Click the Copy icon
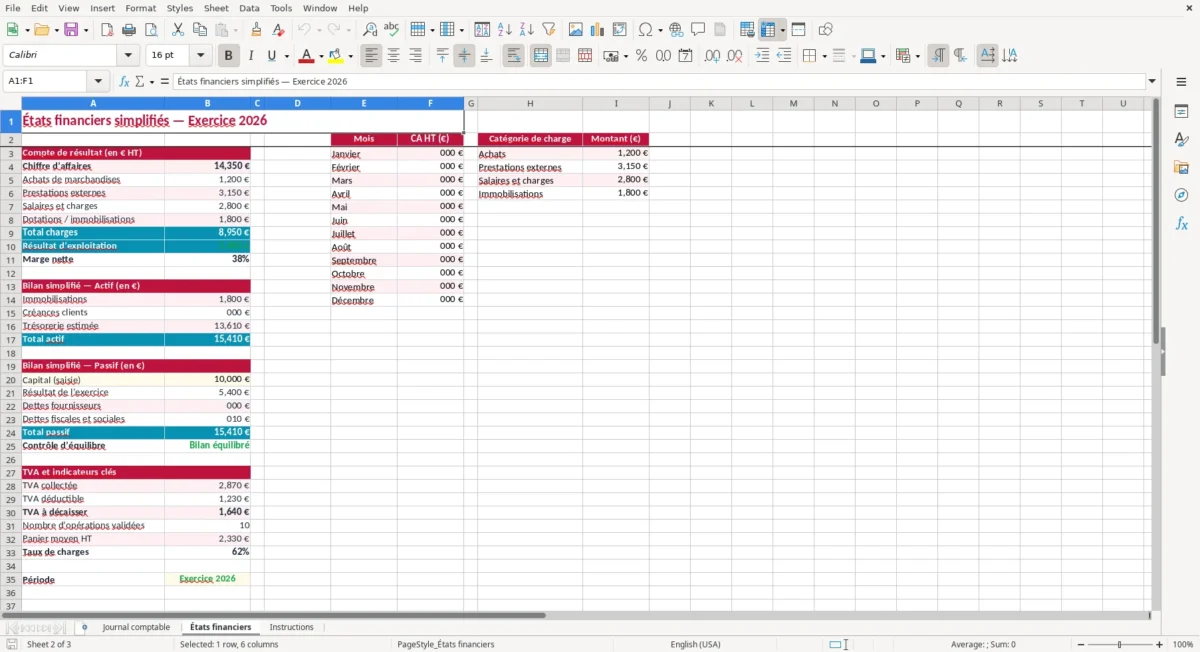The image size is (1200, 652). point(200,30)
